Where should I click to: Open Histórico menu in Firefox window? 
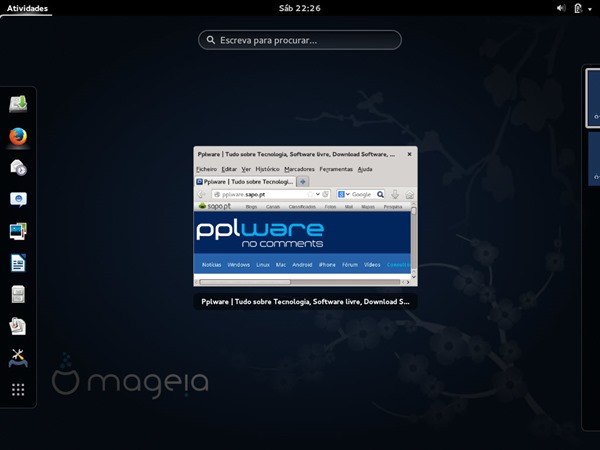click(267, 169)
